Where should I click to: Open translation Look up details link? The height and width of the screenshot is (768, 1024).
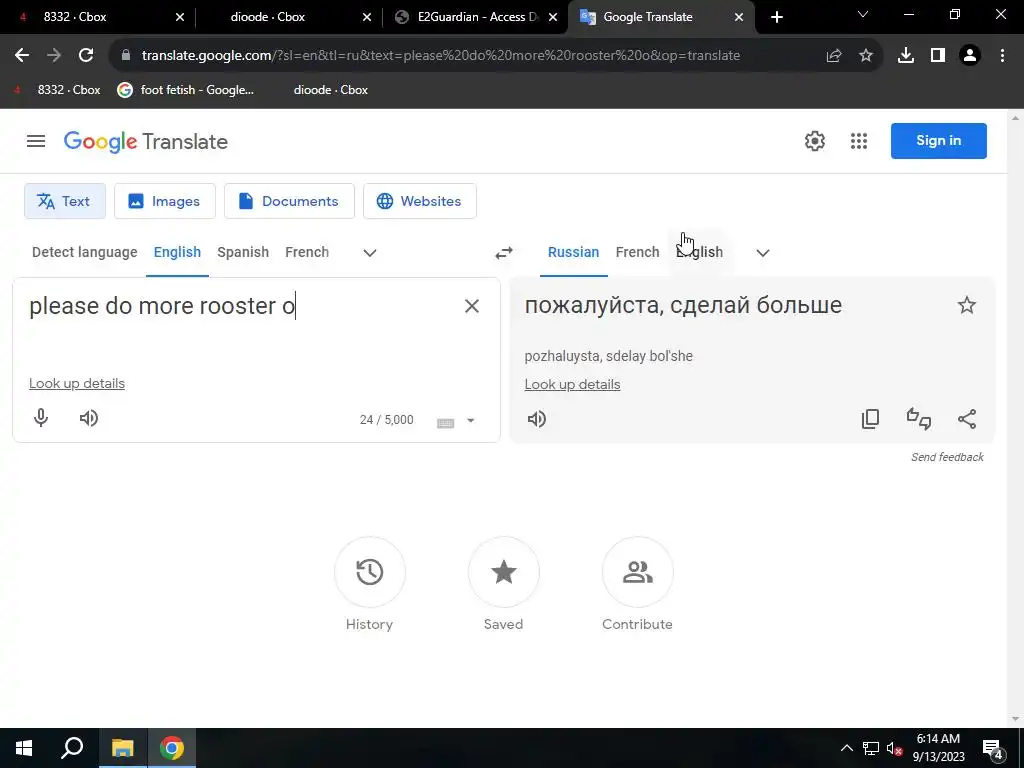coord(572,384)
